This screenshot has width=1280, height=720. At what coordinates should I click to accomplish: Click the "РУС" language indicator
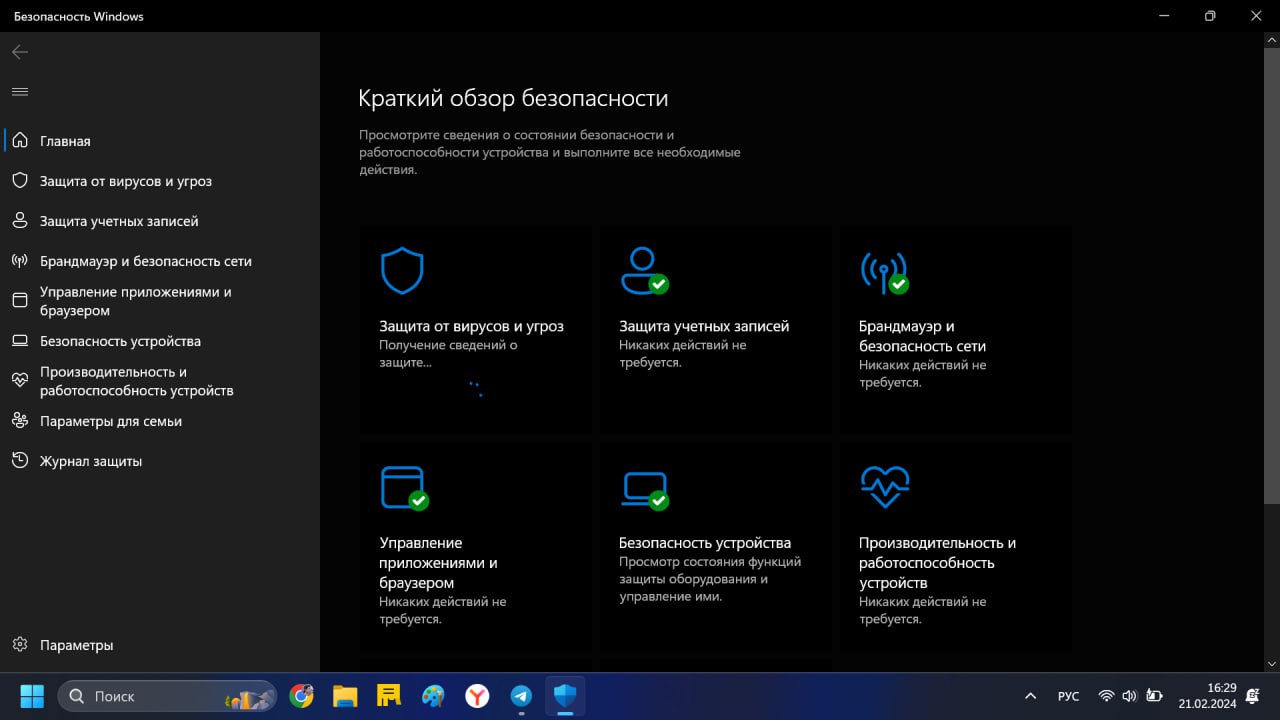(x=1068, y=696)
